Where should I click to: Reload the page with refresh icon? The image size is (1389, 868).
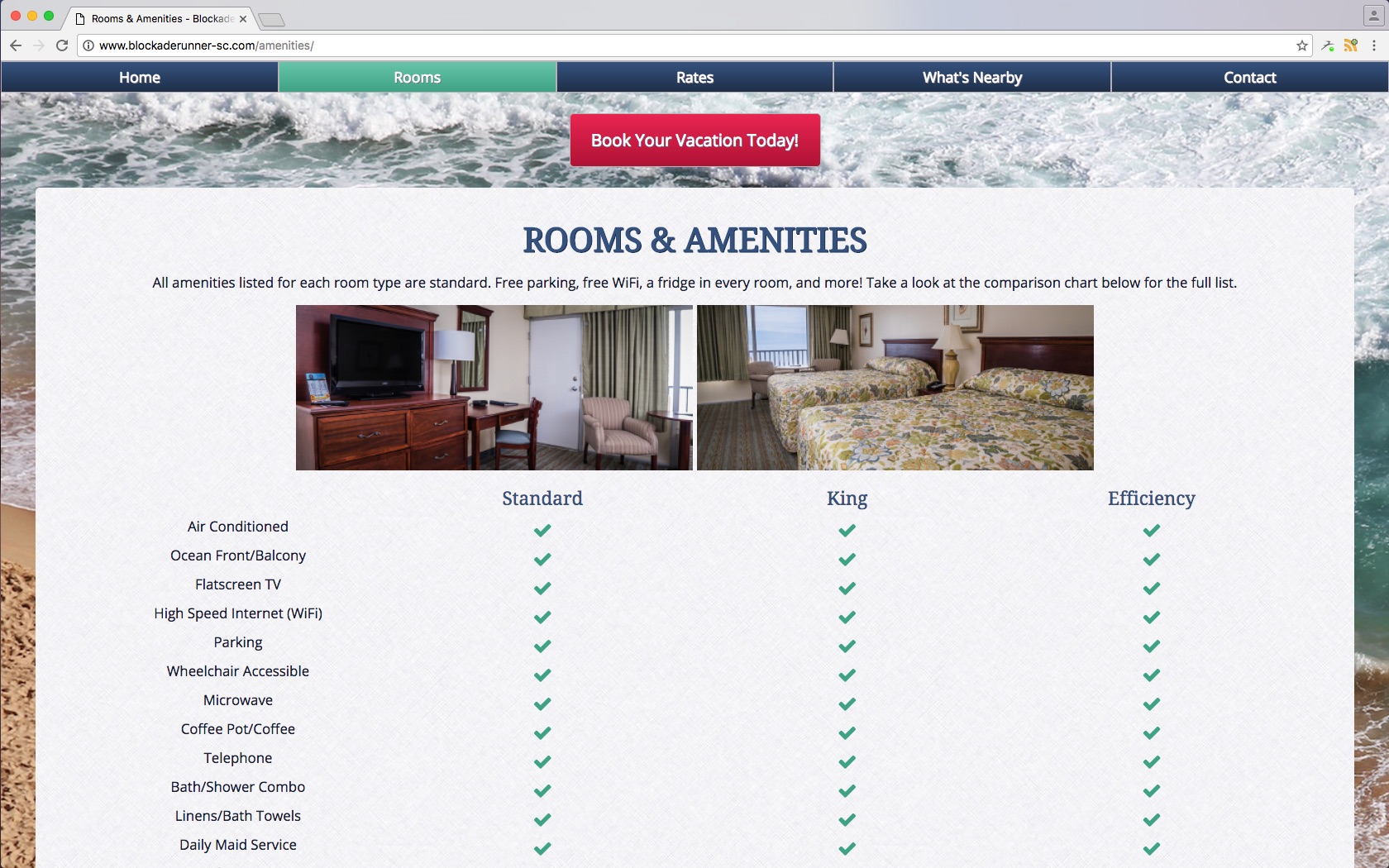coord(62,45)
